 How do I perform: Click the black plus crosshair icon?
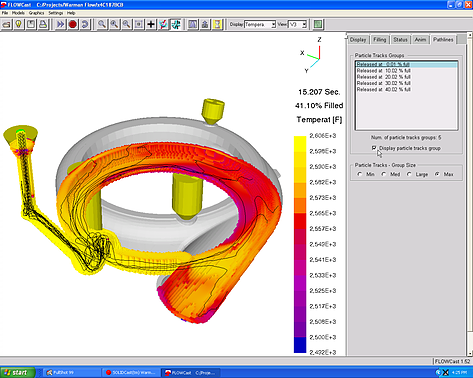point(151,24)
